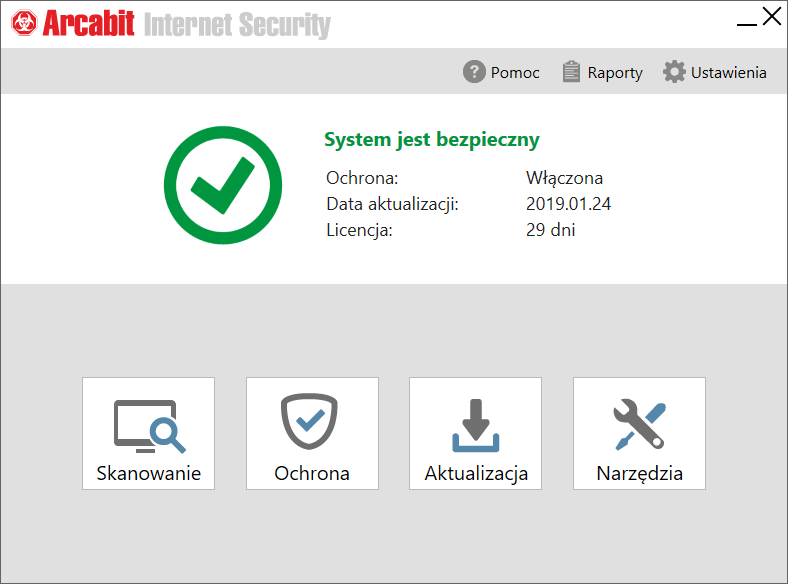Select the Aktualizacja tile label
788x584 pixels.
[x=476, y=474]
